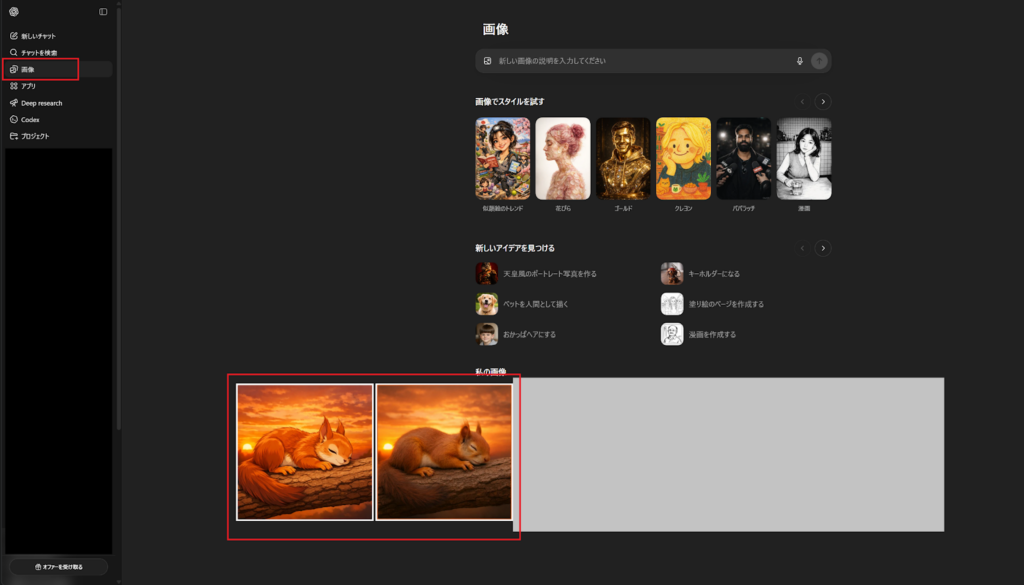Advance the スタイル carousel with right arrow
Screen dimensions: 1024x585
822,101
